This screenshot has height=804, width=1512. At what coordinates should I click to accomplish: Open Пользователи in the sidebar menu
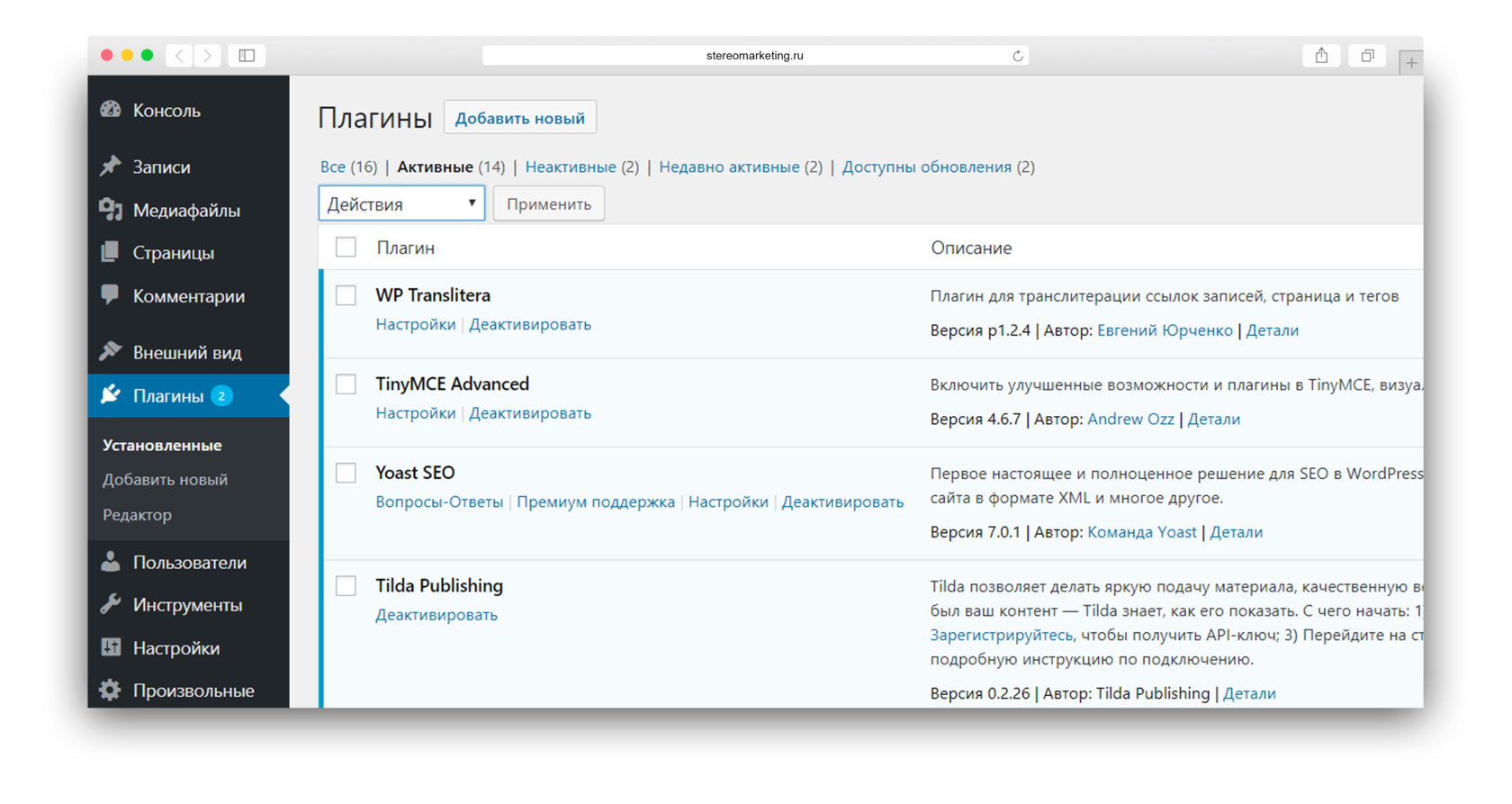[x=190, y=563]
